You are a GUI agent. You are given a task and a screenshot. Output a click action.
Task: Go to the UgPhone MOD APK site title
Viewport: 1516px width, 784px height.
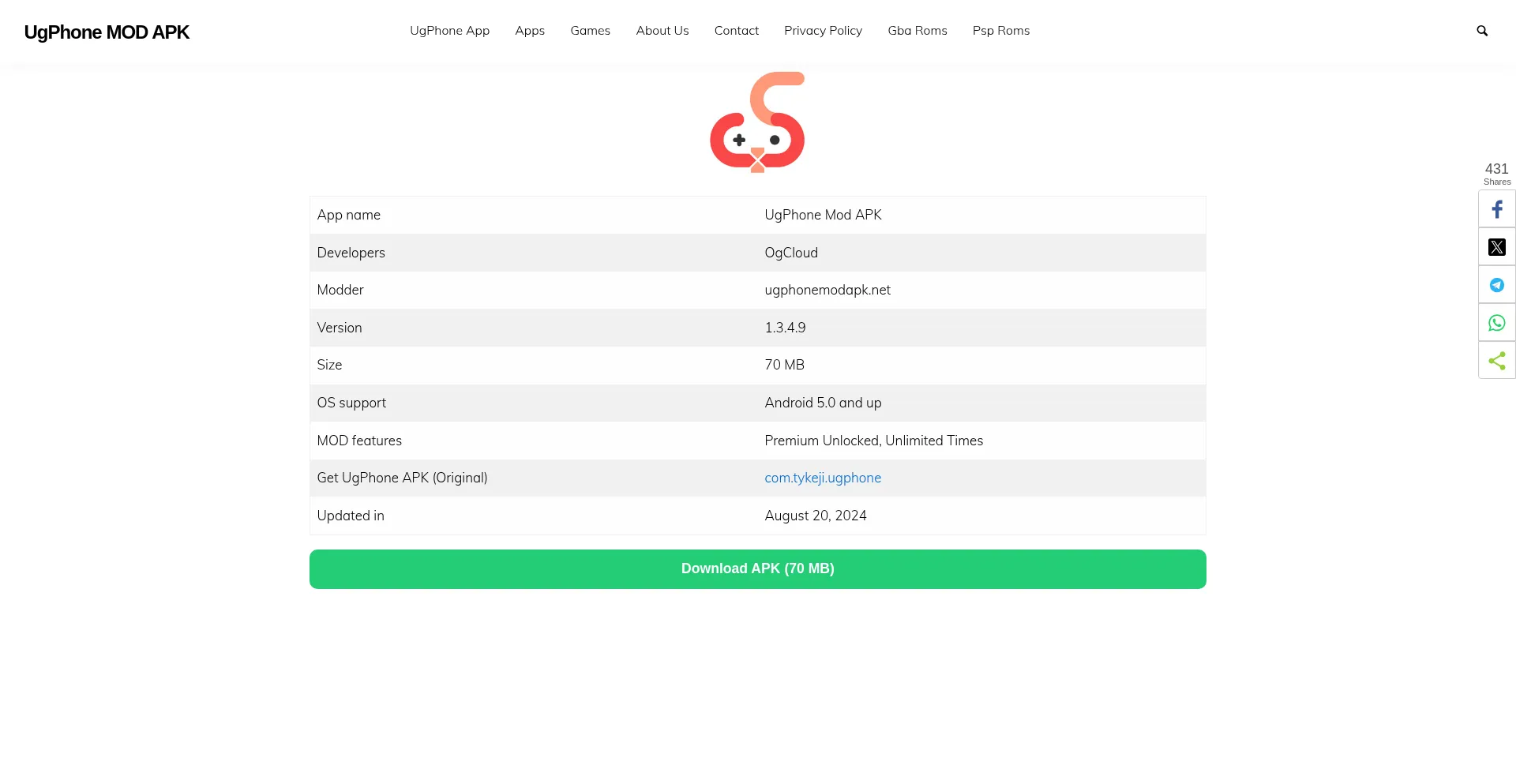[107, 32]
